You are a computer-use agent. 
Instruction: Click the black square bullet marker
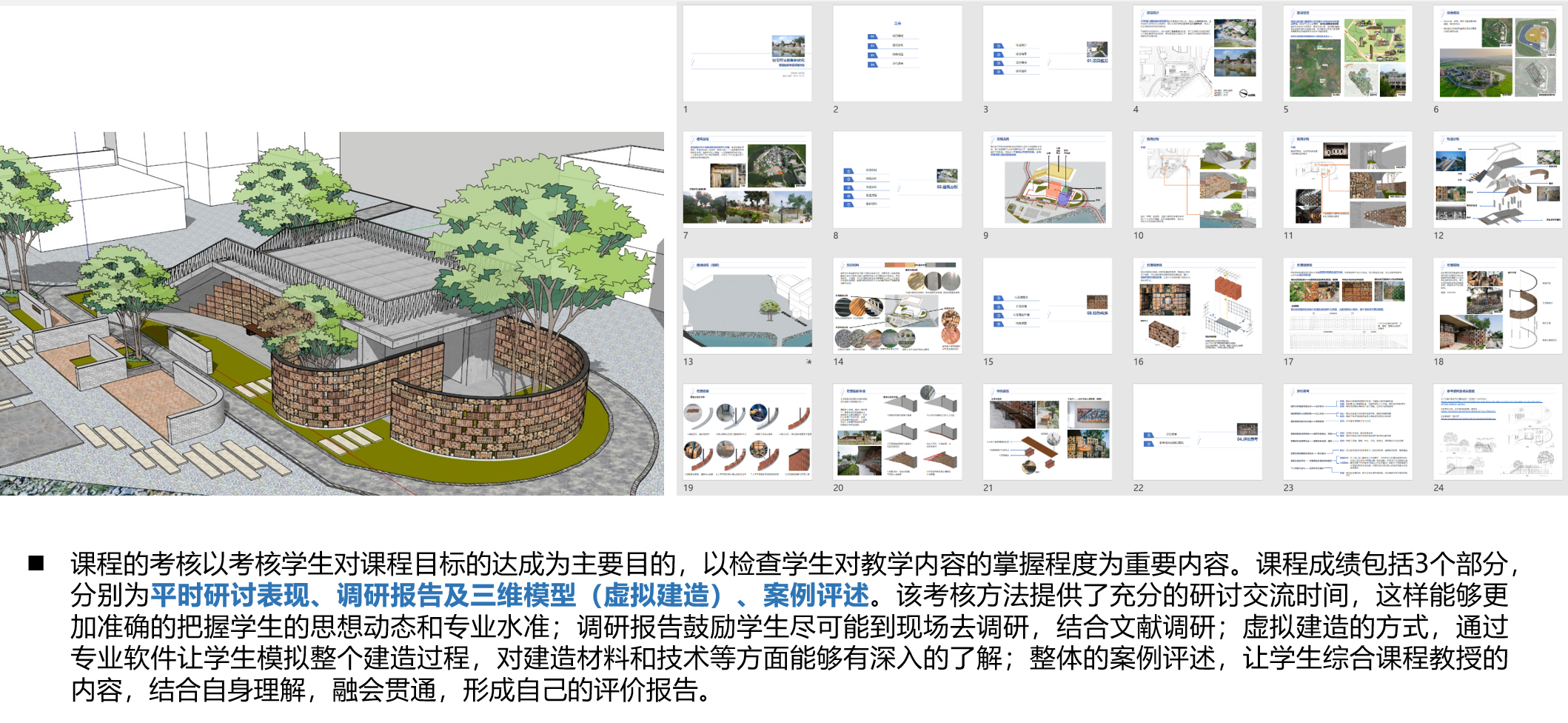tap(36, 564)
